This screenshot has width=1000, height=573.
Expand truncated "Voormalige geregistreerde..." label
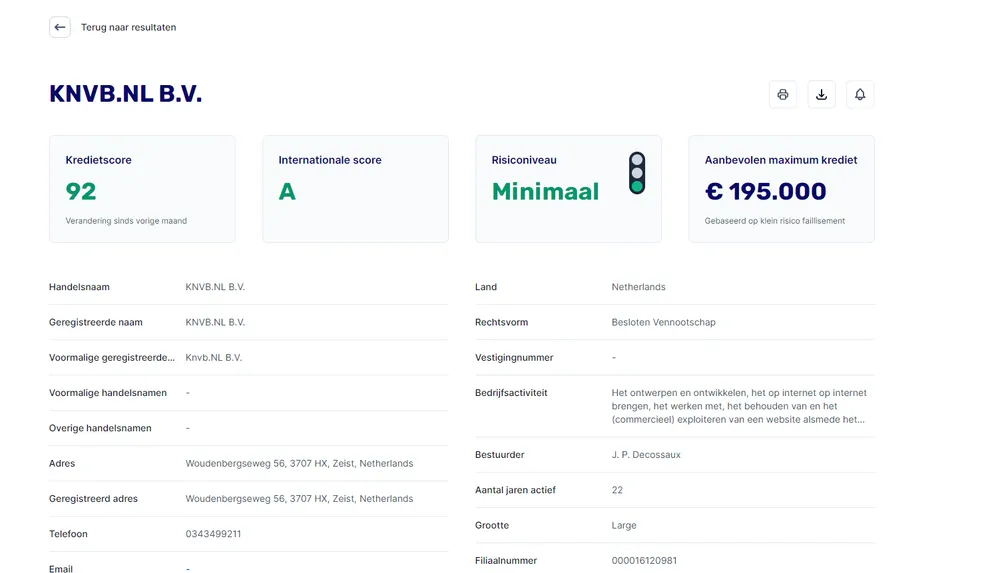pyautogui.click(x=112, y=358)
